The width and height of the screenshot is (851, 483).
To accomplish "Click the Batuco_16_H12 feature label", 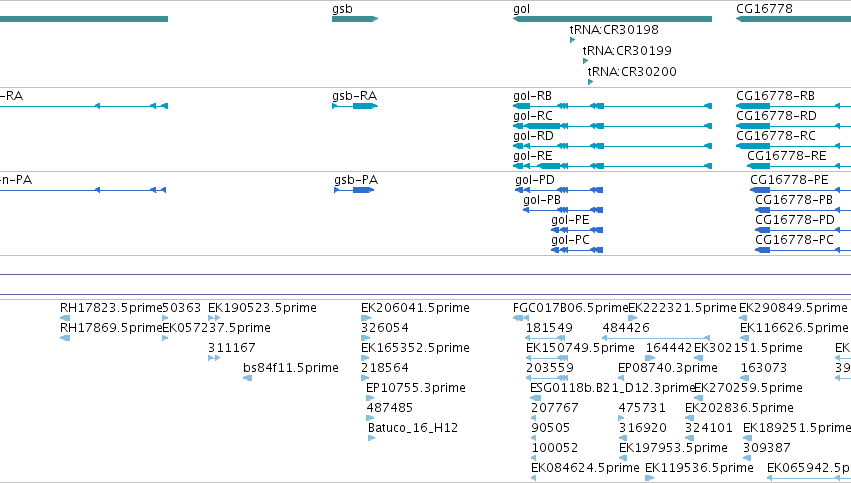I will point(413,429).
